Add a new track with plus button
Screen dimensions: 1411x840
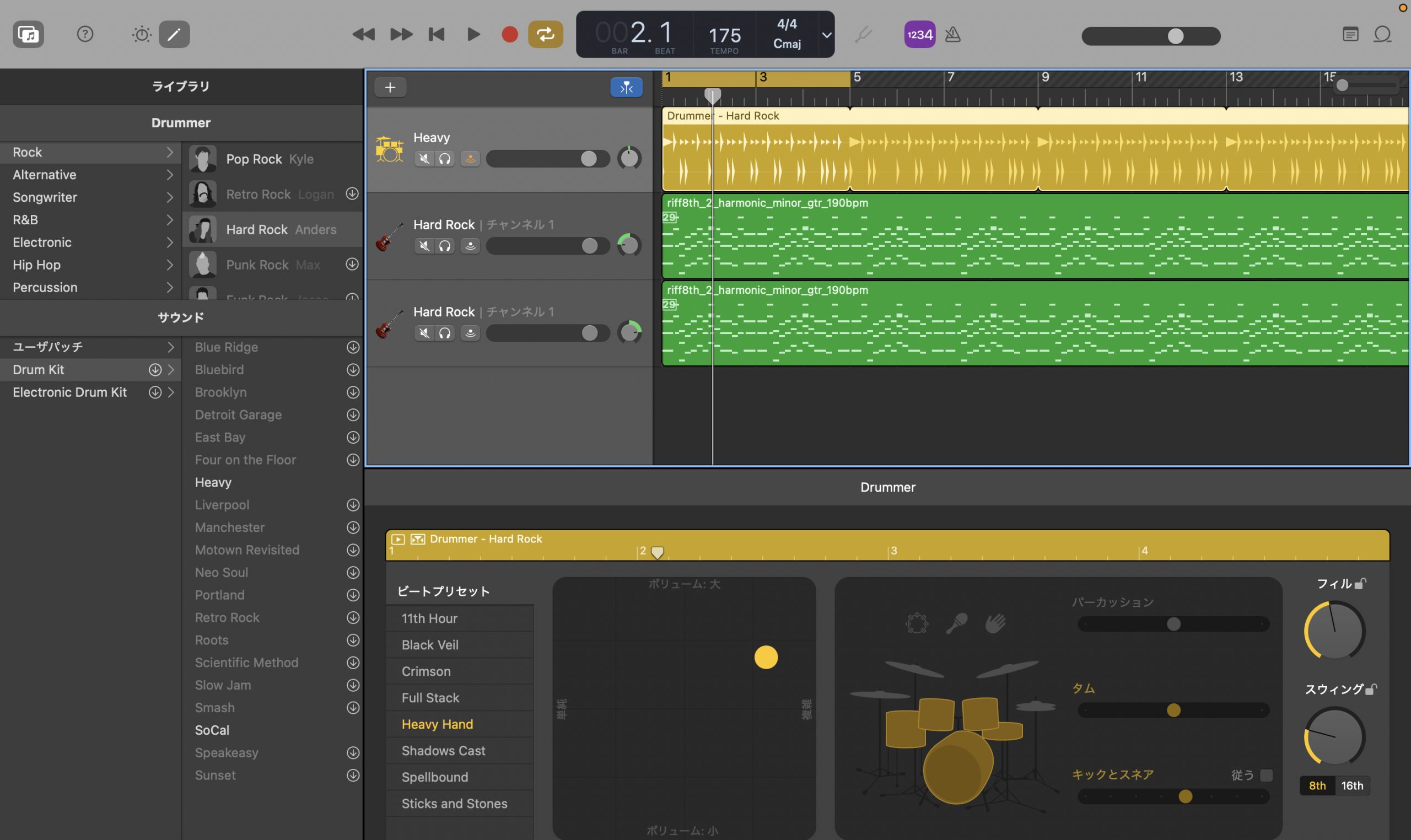tap(390, 87)
